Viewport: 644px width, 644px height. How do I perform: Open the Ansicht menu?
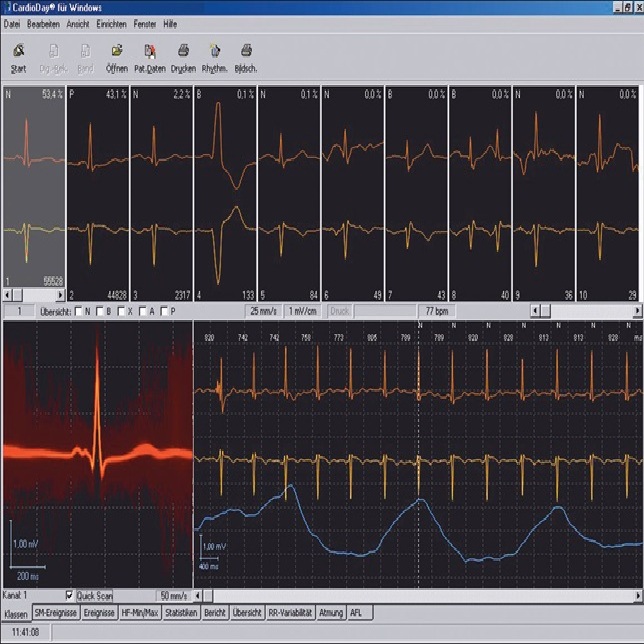(78, 24)
